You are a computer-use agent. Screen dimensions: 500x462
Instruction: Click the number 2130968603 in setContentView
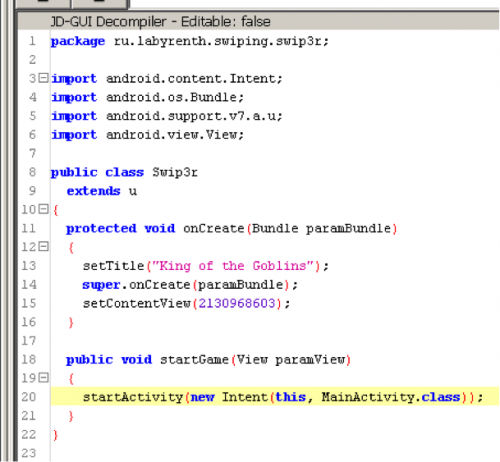pos(237,303)
